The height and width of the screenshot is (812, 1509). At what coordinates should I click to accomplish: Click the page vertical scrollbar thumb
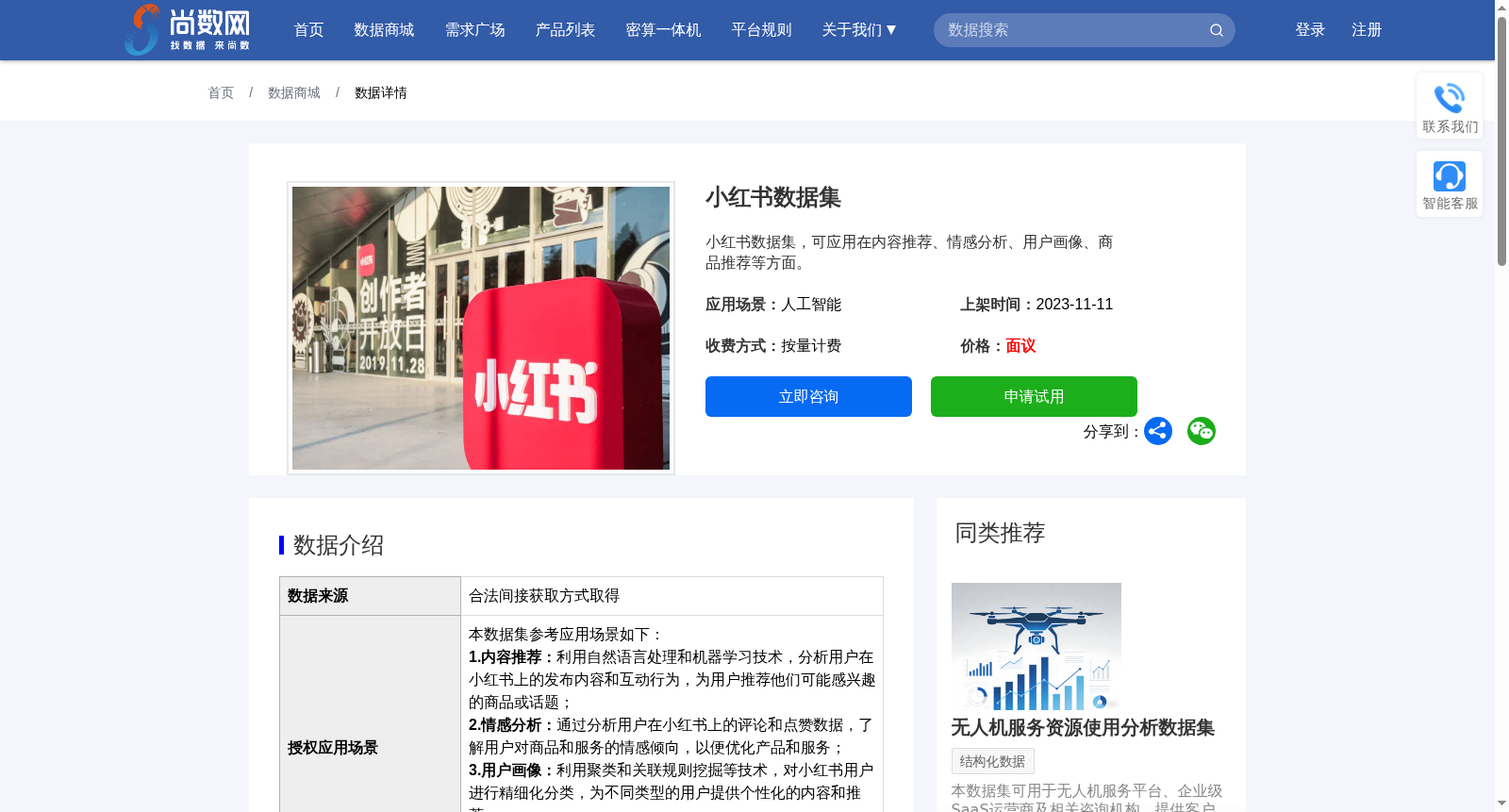[x=1501, y=140]
